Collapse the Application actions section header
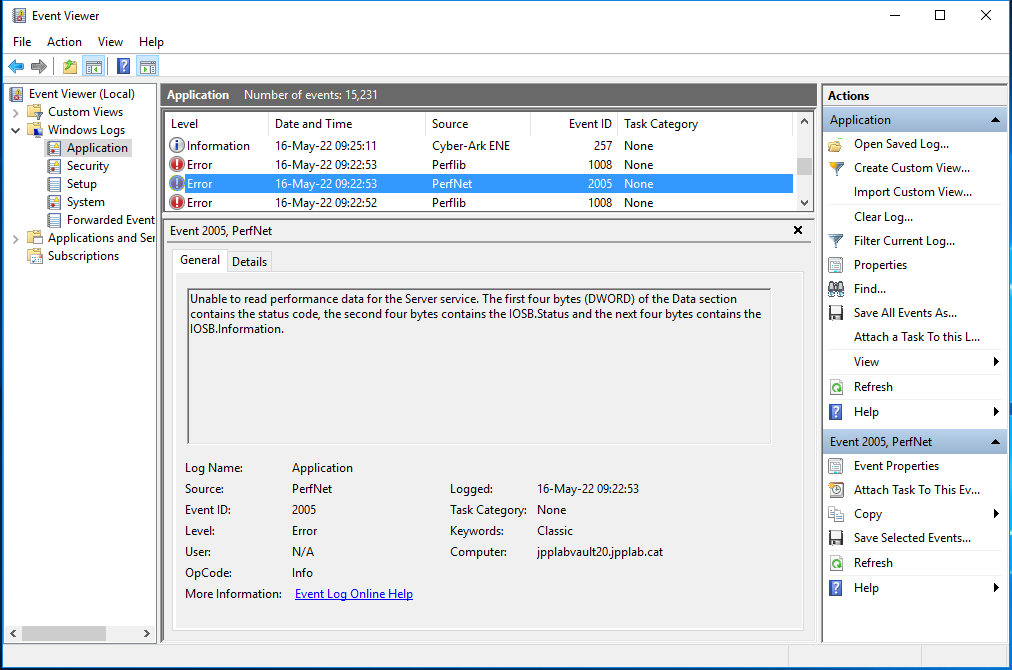 pos(995,120)
